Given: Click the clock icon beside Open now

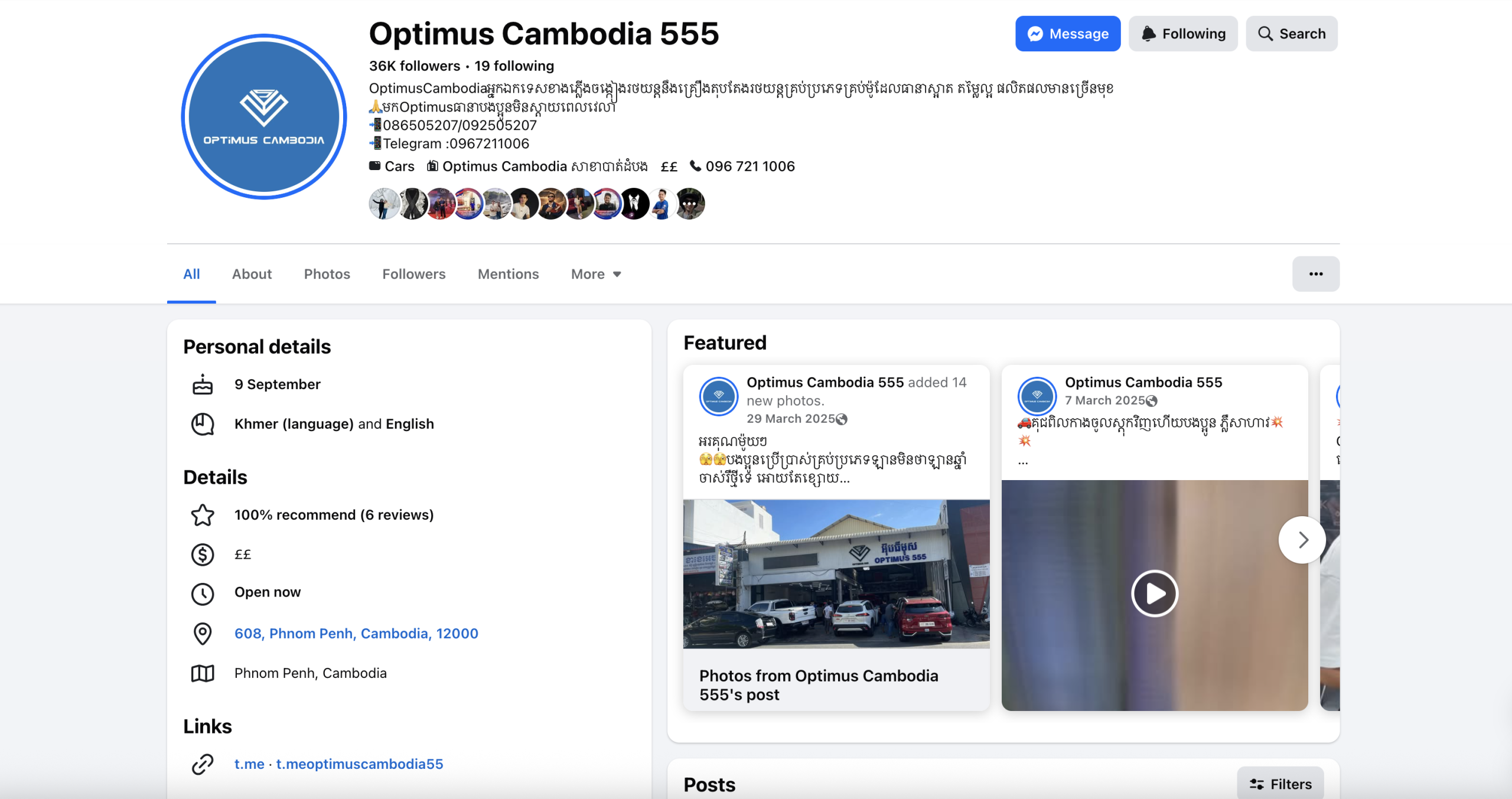Looking at the screenshot, I should (x=203, y=593).
